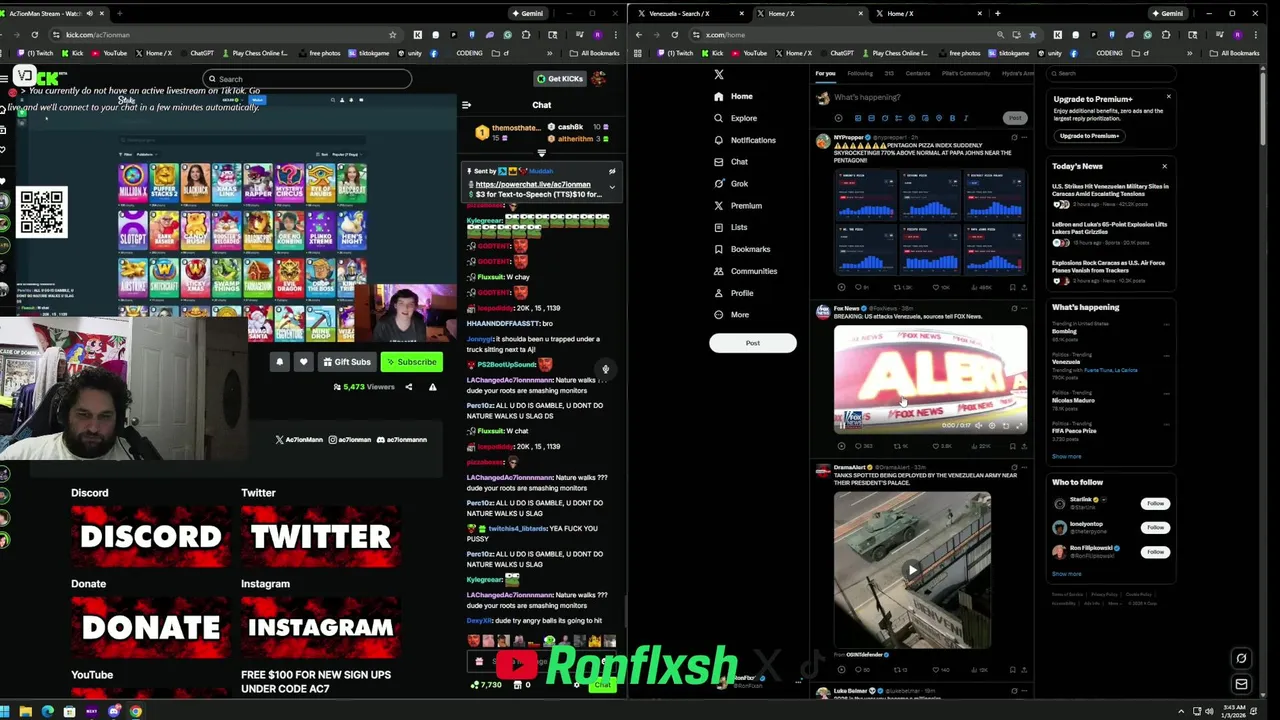
Task: Open Grok floating button at bottom right
Action: (x=1241, y=659)
